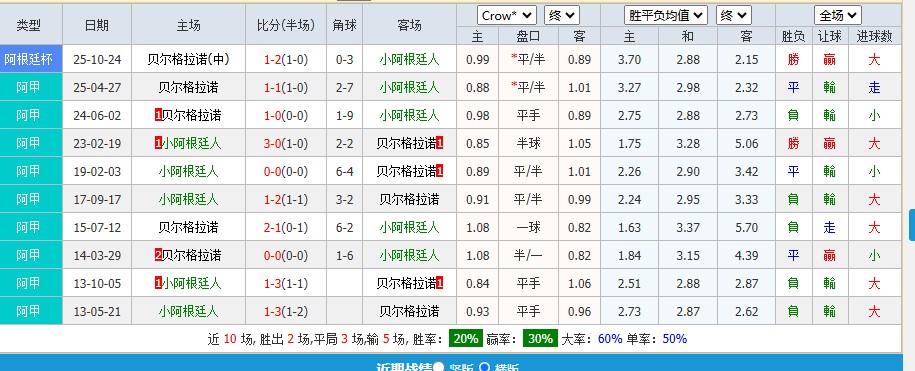Click the 半/一 handicap cell

(528, 256)
